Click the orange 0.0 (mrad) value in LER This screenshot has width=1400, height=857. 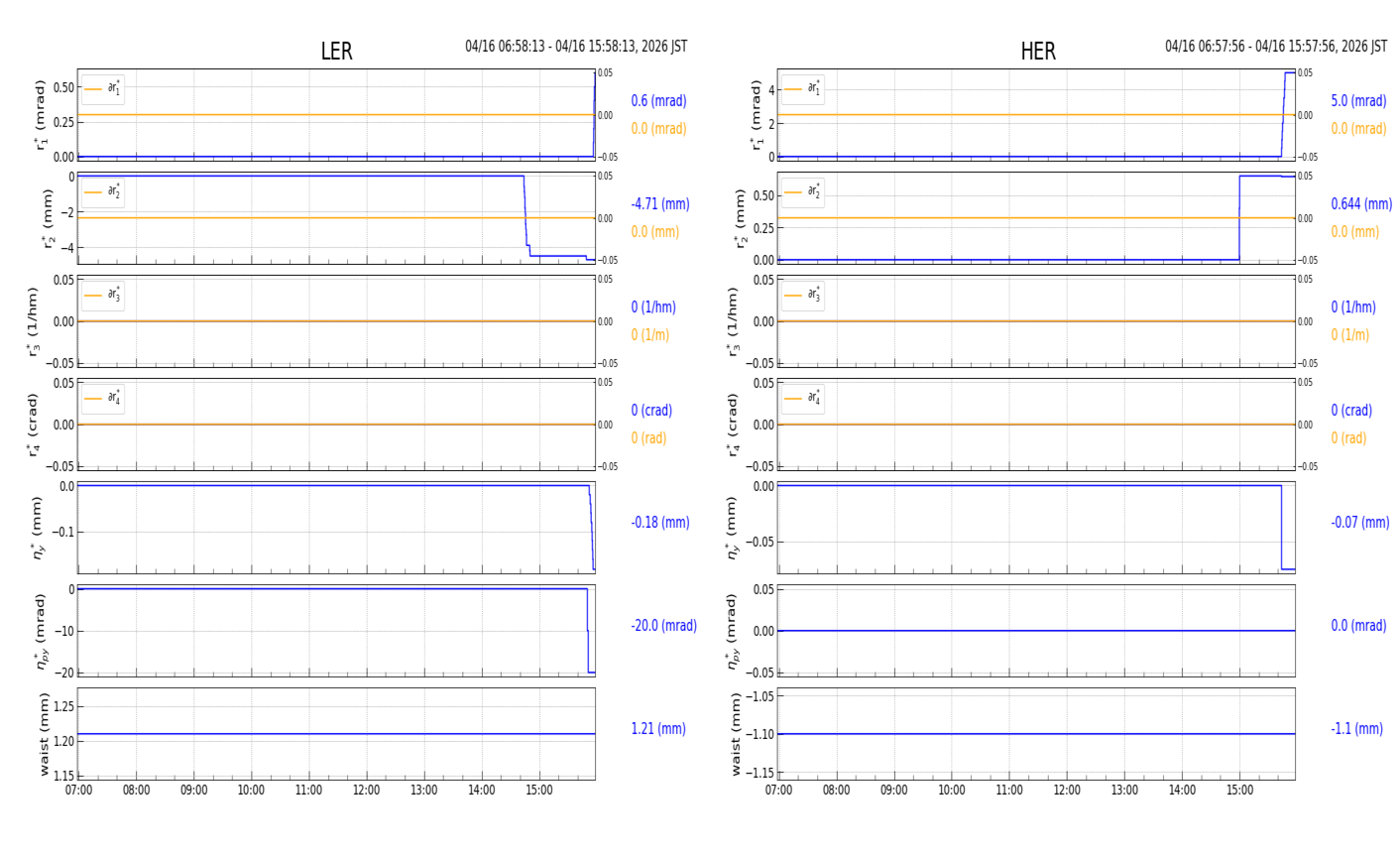[658, 128]
